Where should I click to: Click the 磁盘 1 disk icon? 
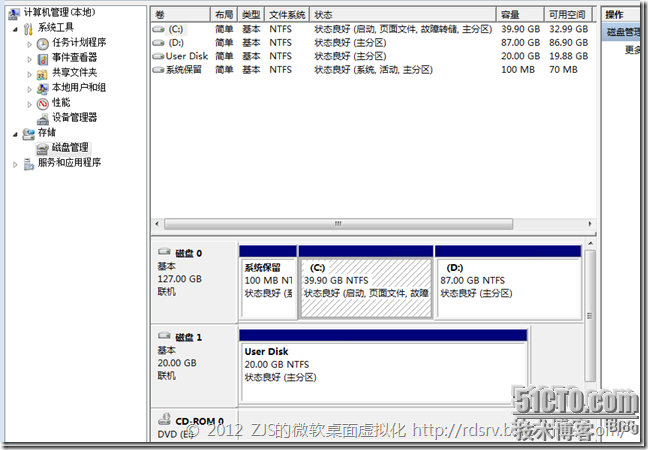[x=164, y=336]
